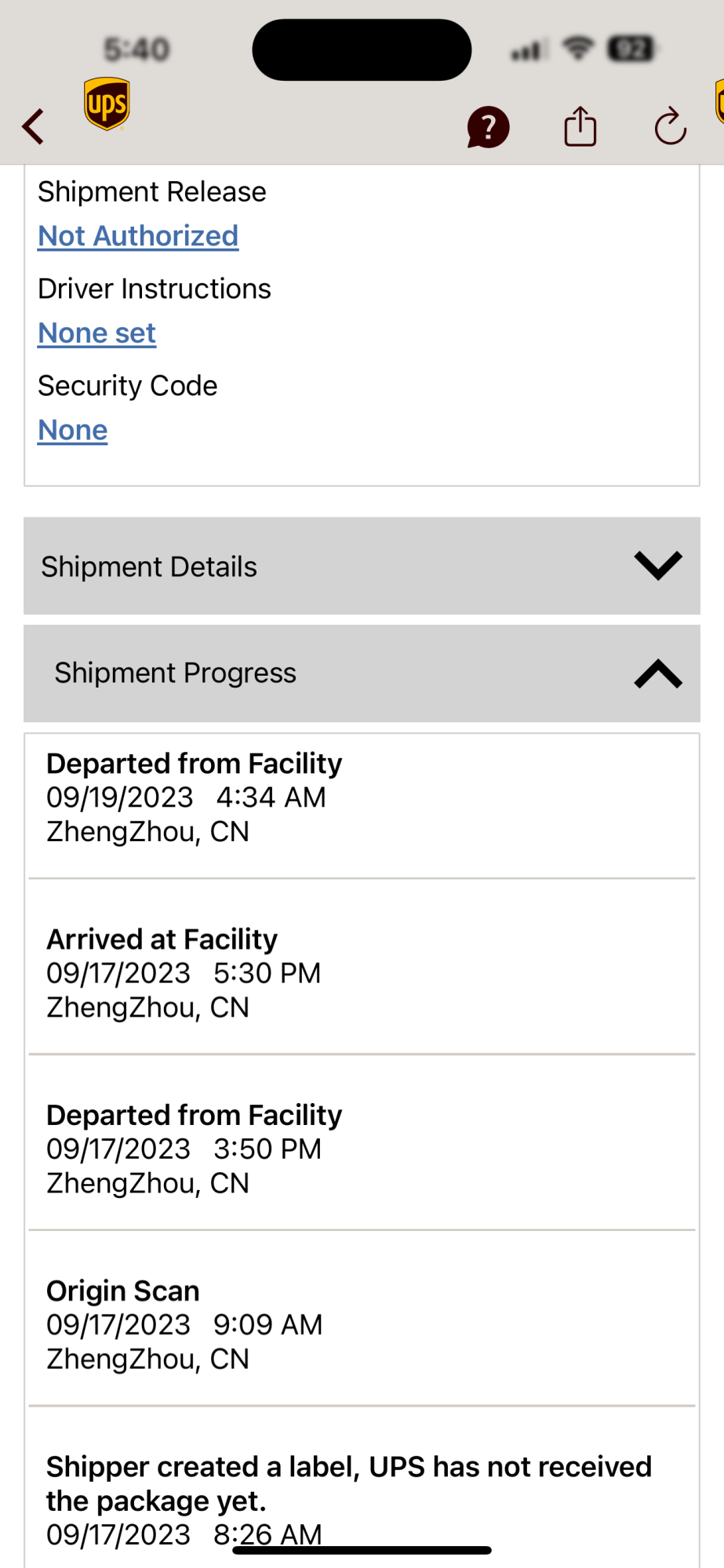Open the None set driver instructions link
Screen dimensions: 724x1568
(97, 333)
